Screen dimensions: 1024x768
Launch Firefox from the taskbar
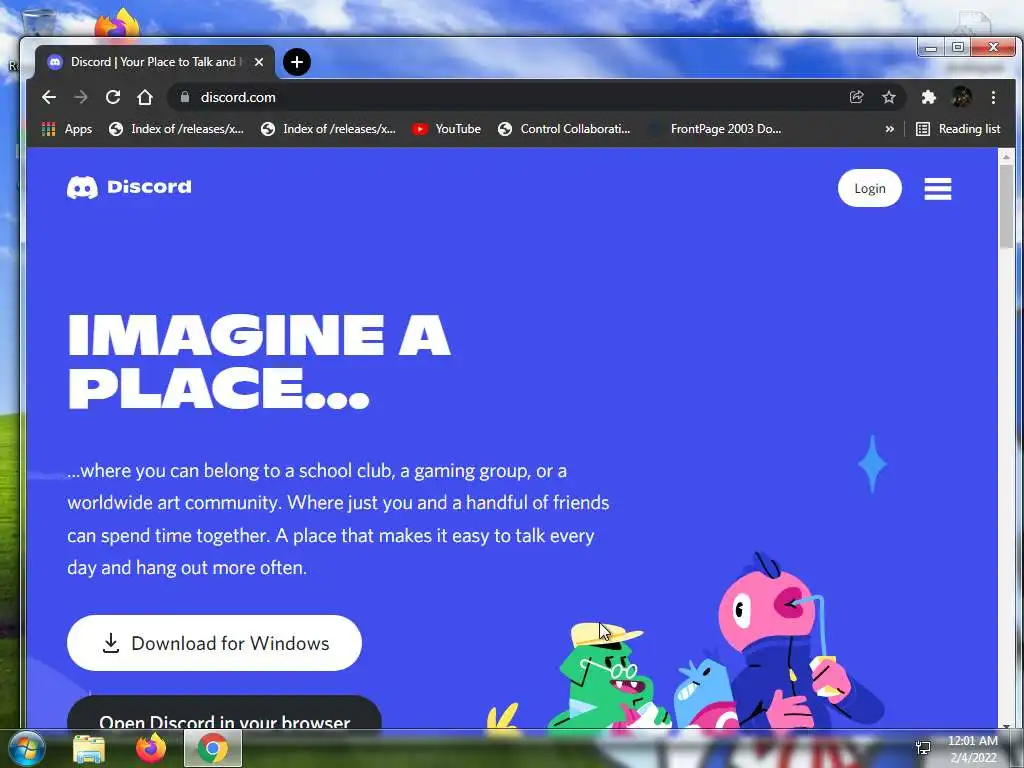point(150,748)
